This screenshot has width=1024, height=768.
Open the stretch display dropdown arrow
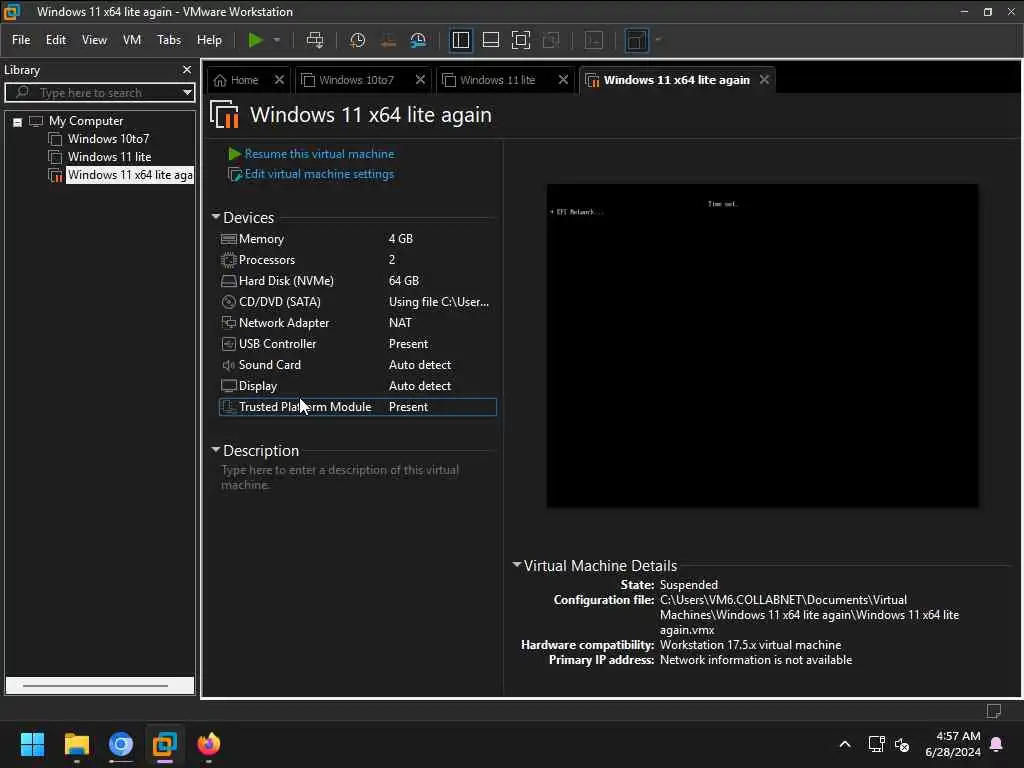point(658,40)
